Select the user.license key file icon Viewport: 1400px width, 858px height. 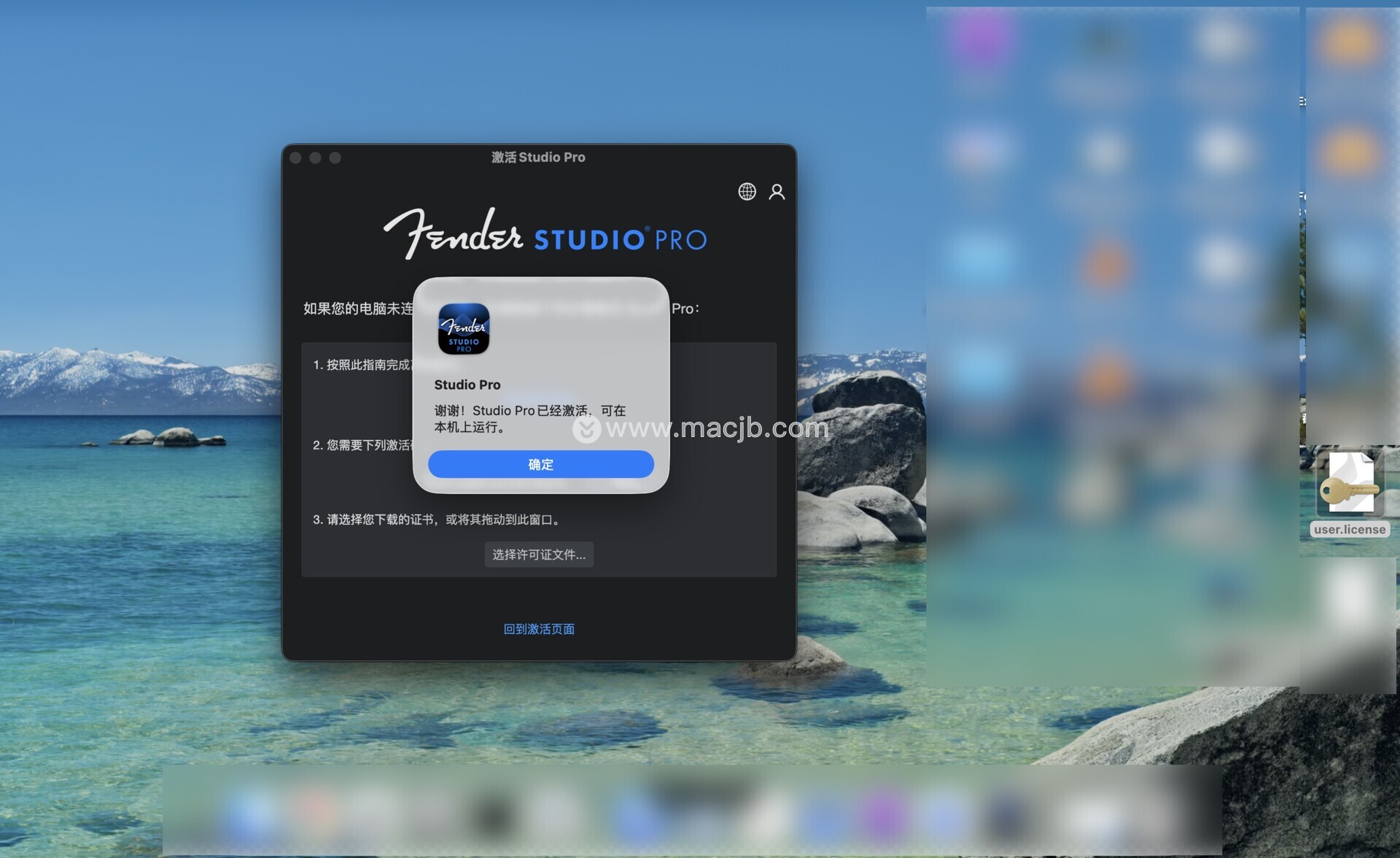point(1350,484)
